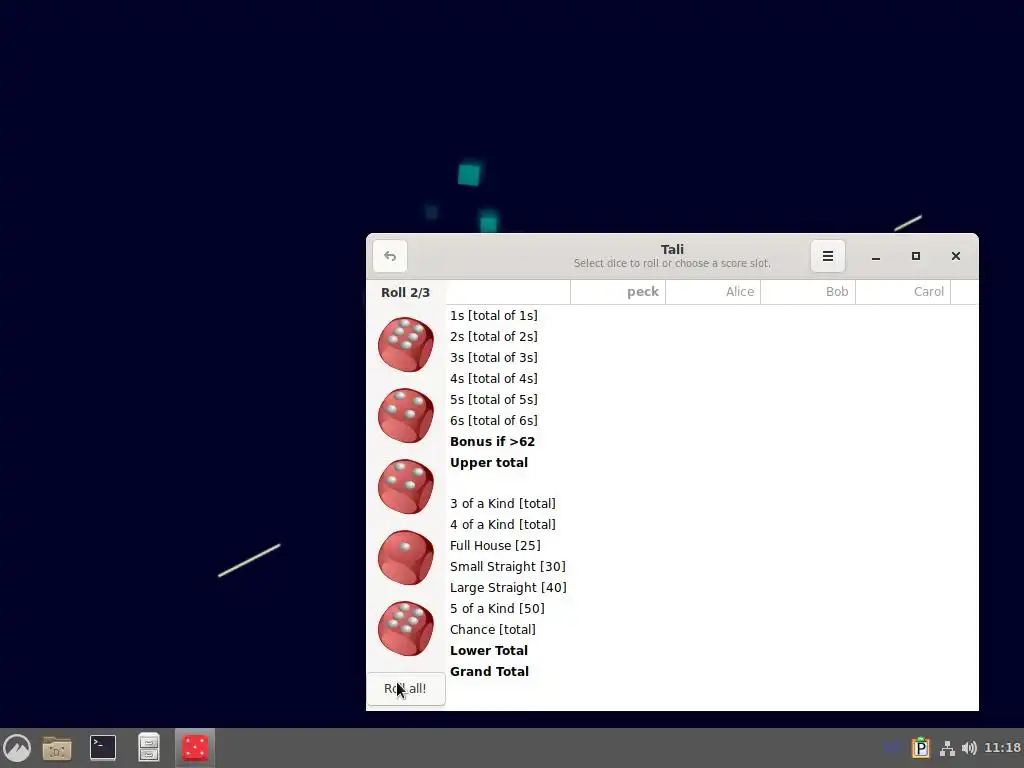Click the P tray icon

click(921, 748)
